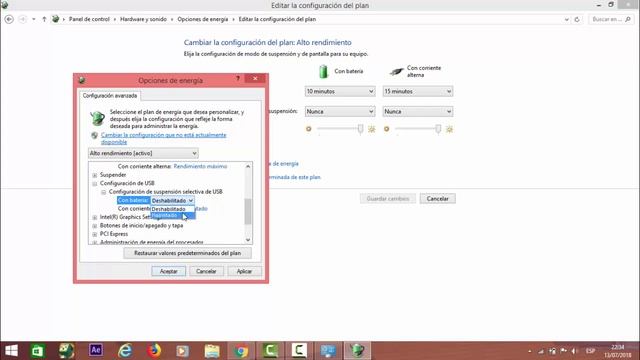Open File Explorer from the taskbar

coord(212,351)
